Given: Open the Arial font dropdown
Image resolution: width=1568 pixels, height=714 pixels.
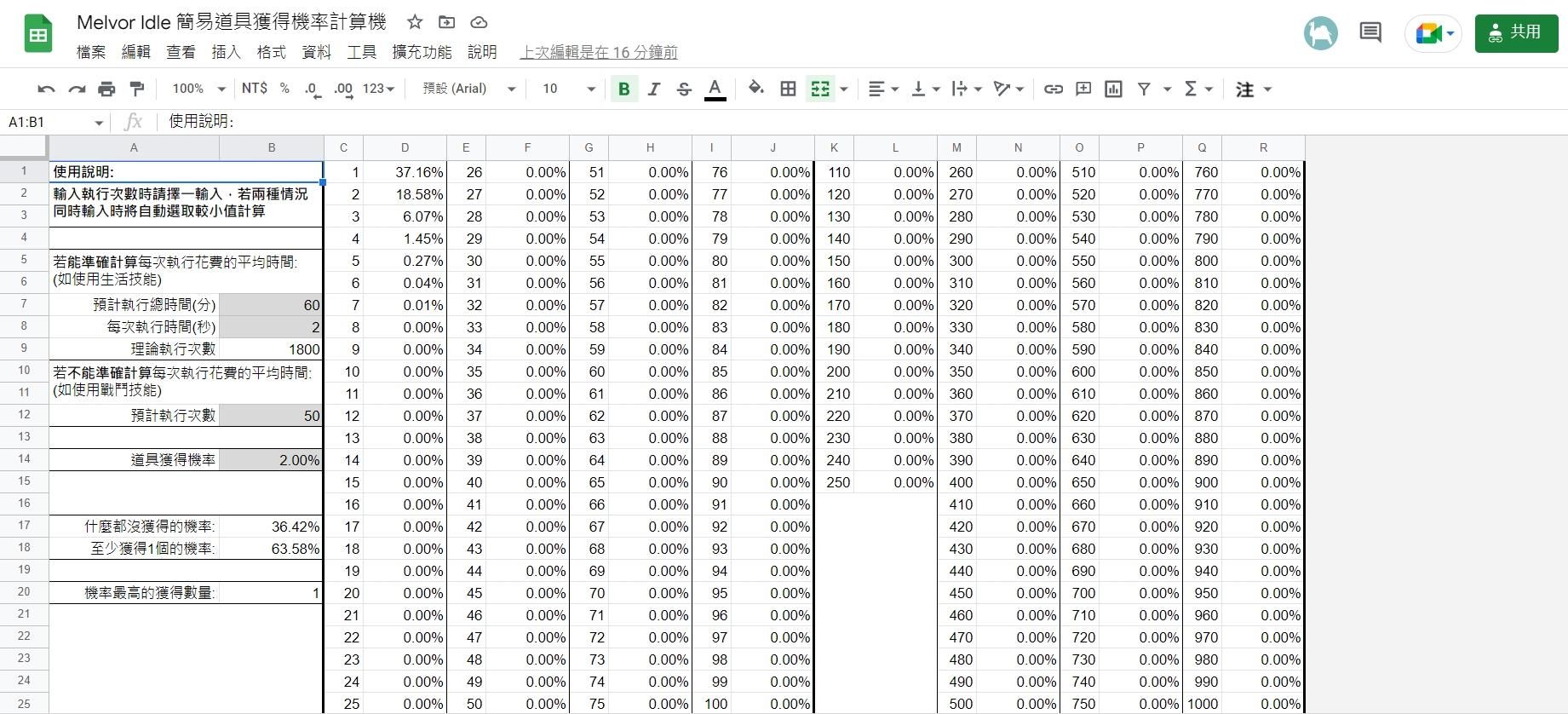Looking at the screenshot, I should click(x=469, y=89).
